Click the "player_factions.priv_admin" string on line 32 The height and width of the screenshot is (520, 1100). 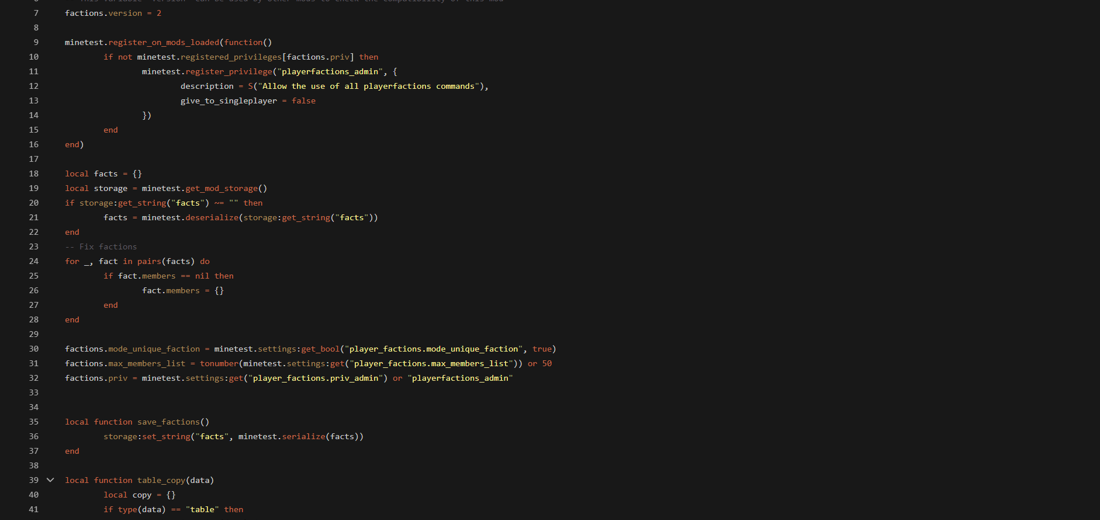[x=316, y=378]
